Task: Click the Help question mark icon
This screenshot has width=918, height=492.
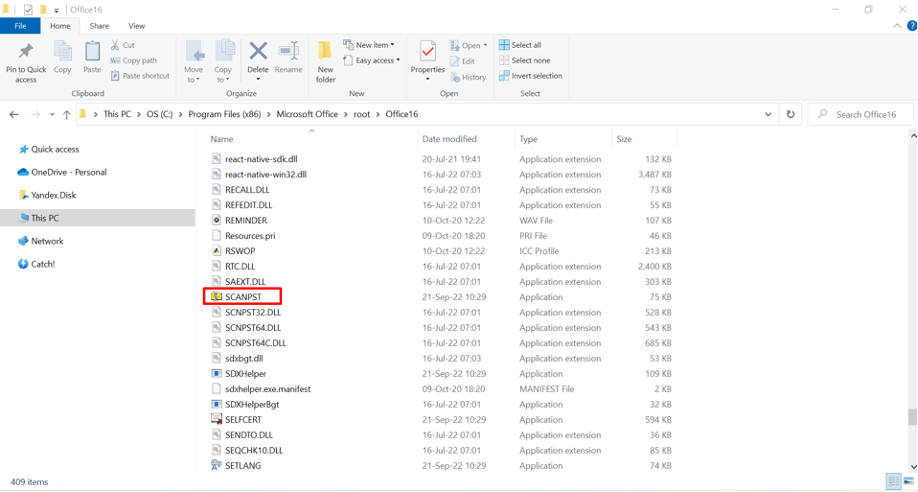Action: (912, 26)
